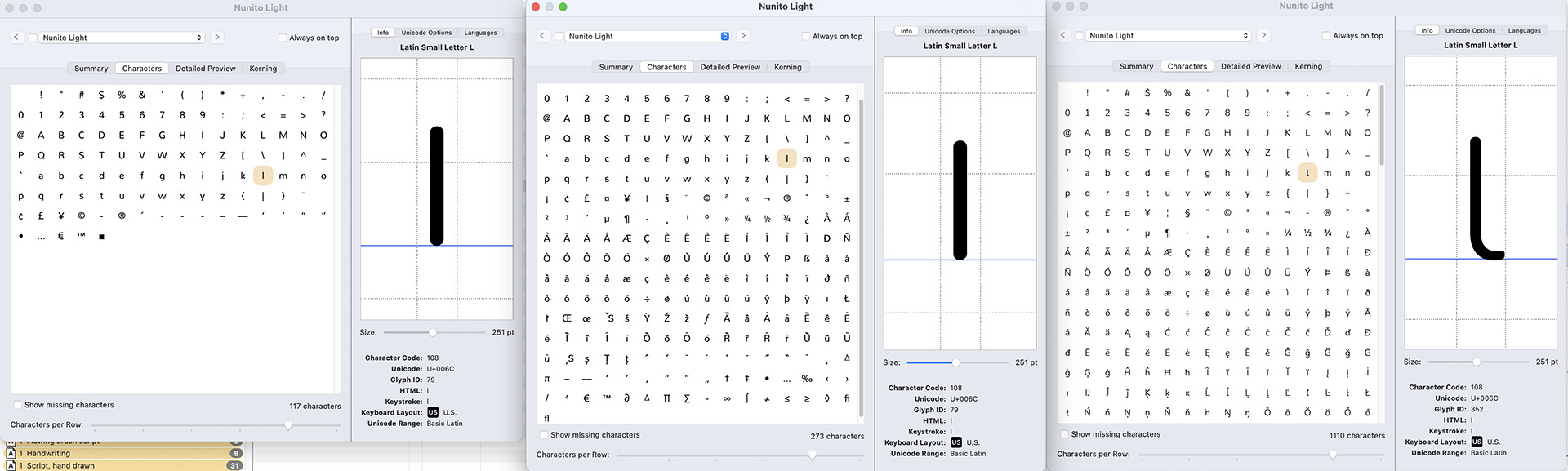The height and width of the screenshot is (471, 1568).
Task: Select the Œ ligature glyph in middle window
Action: [x=567, y=318]
